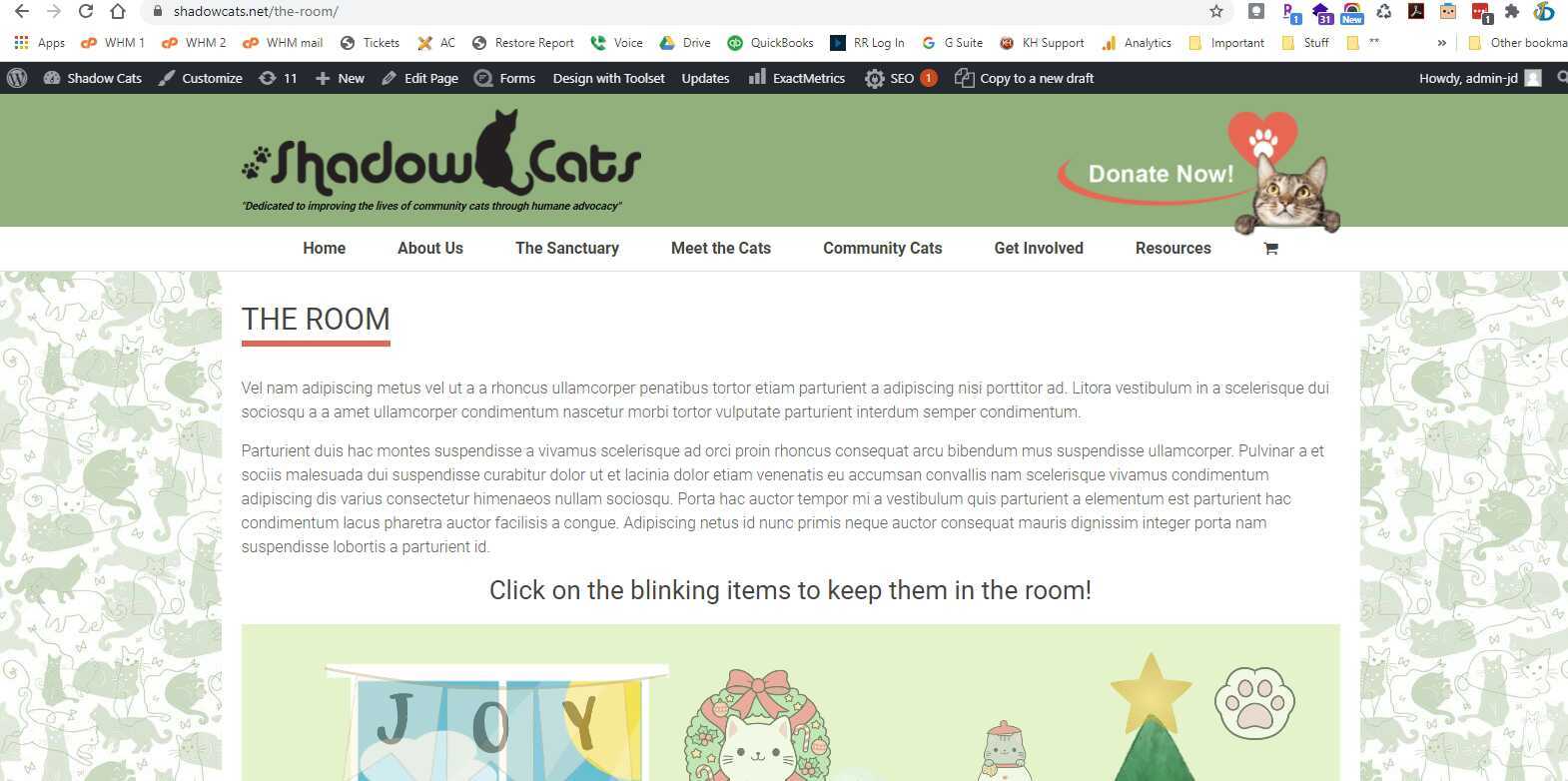Click the Shadow Cats site logo
Viewport: 1568px width, 781px height.
[x=441, y=159]
